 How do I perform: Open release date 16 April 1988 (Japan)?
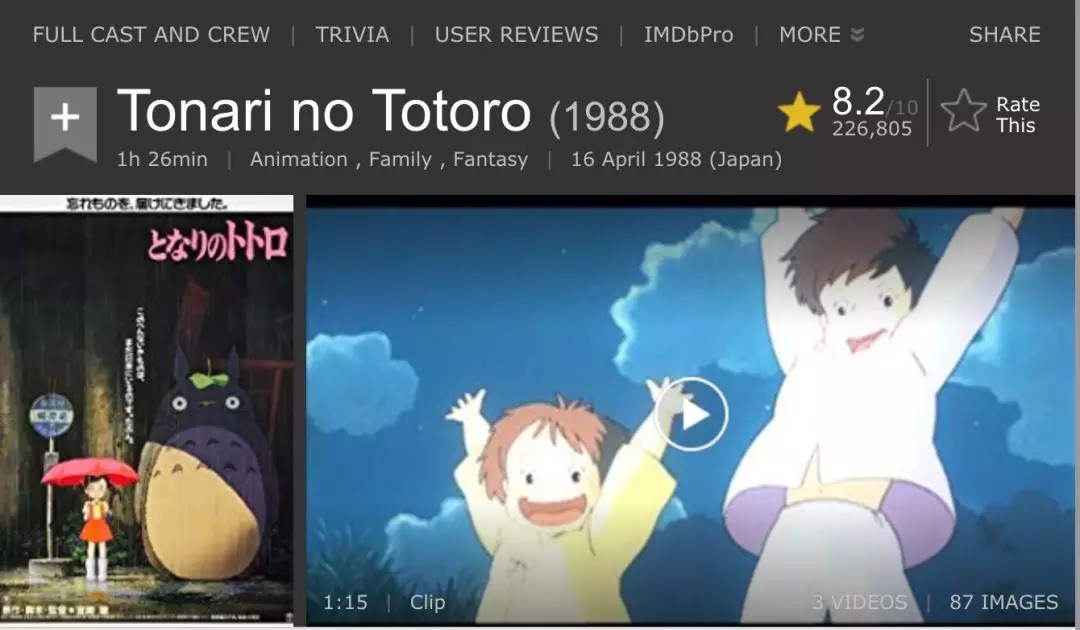click(676, 159)
